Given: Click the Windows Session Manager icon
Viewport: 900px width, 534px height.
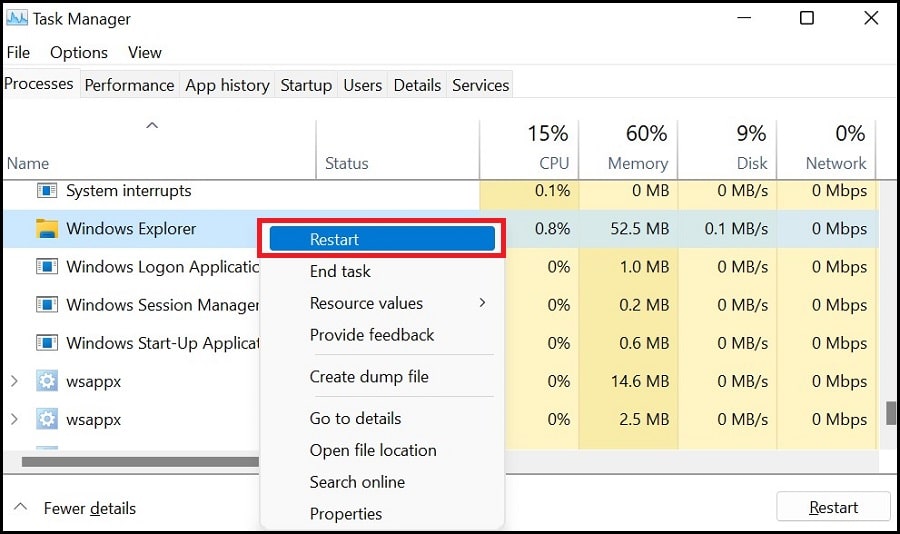Looking at the screenshot, I should [x=47, y=304].
